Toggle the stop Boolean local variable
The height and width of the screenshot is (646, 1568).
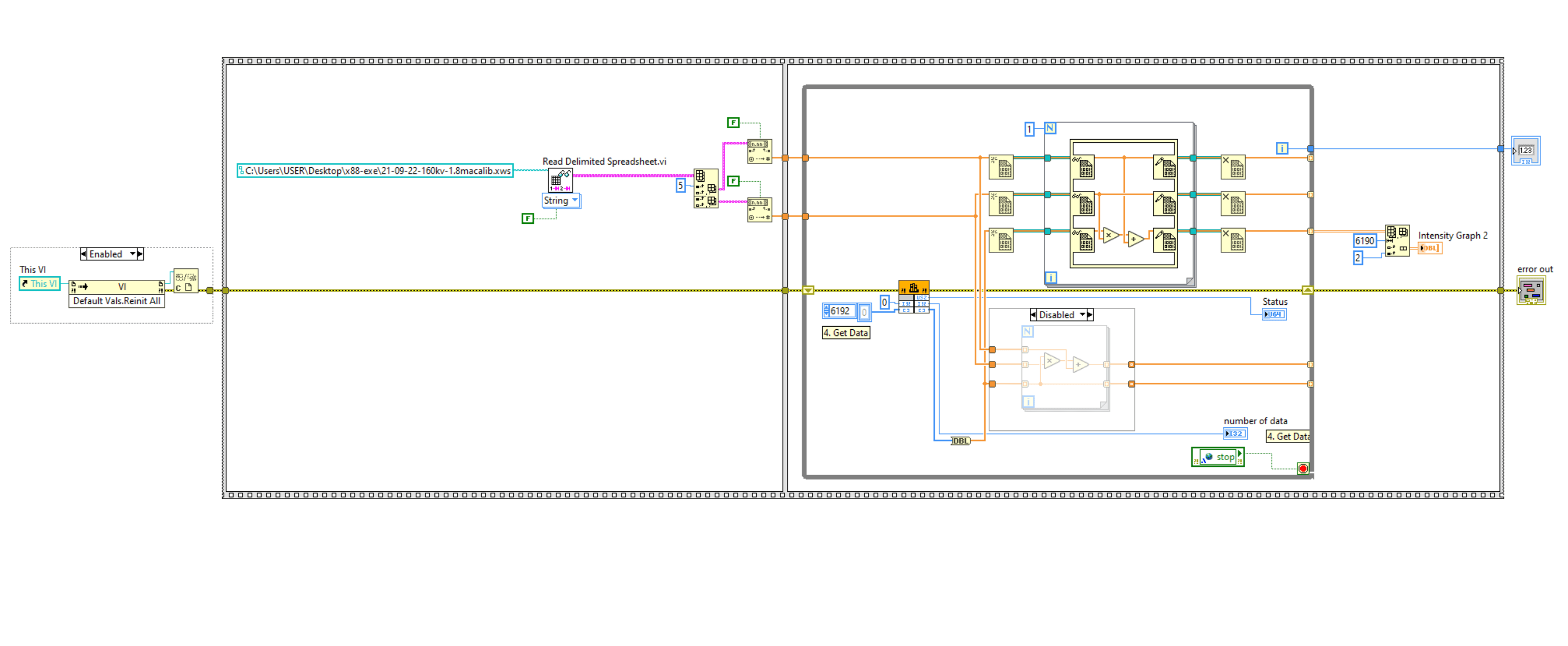pos(1218,456)
